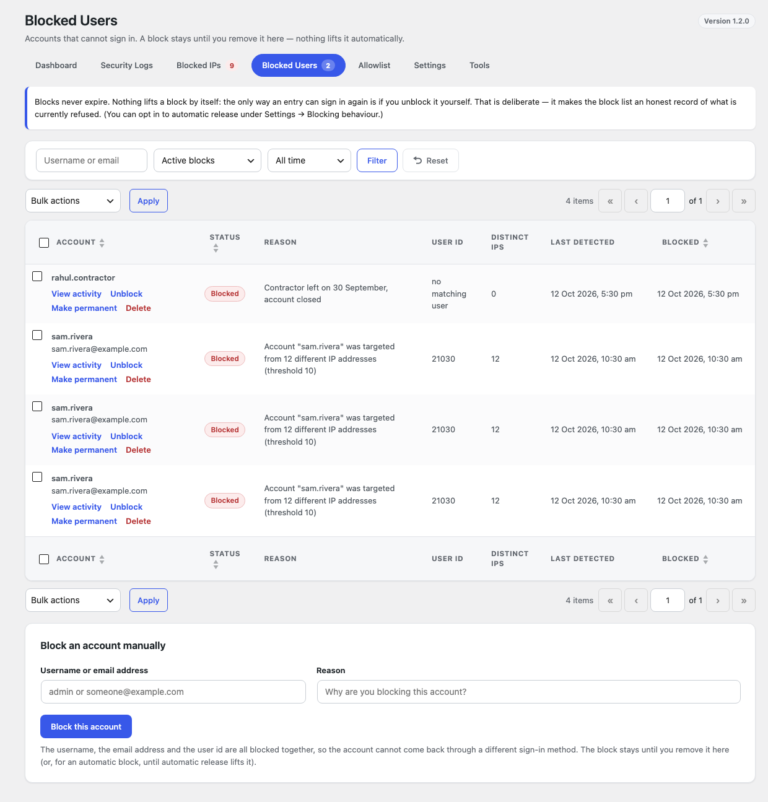The image size is (768, 802).
Task: Jump to last page above the table
Action: [744, 201]
